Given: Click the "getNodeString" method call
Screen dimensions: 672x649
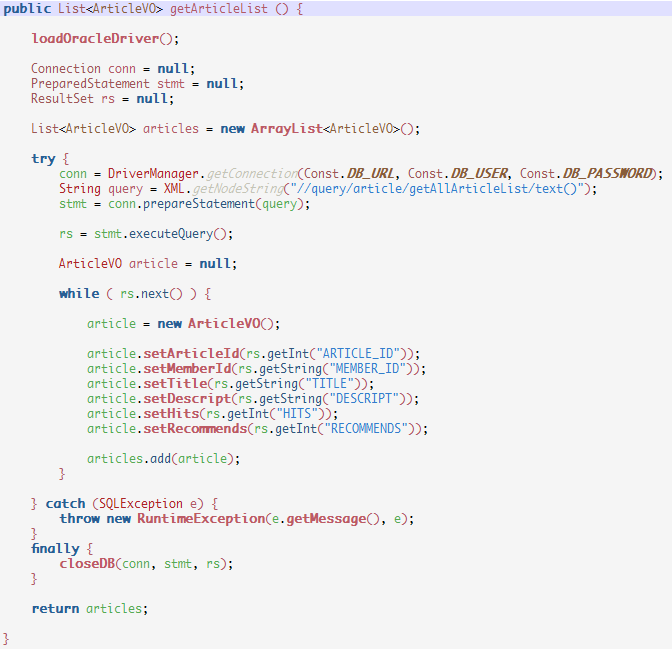Looking at the screenshot, I should [x=238, y=189].
